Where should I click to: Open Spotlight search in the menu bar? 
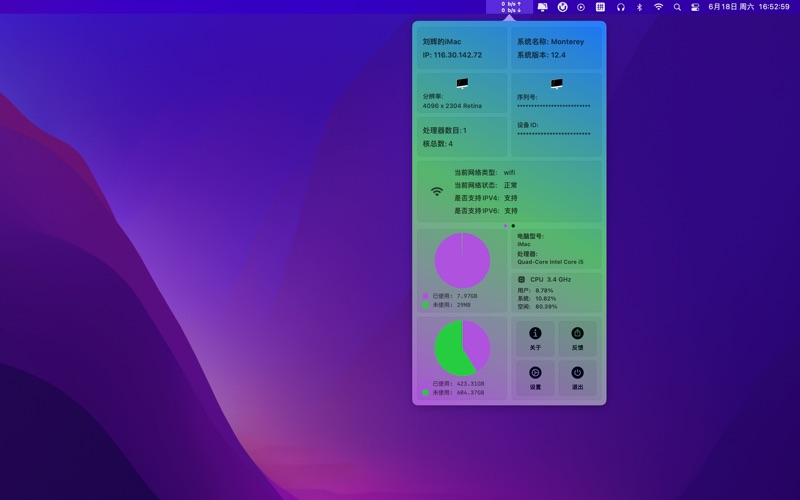click(677, 7)
